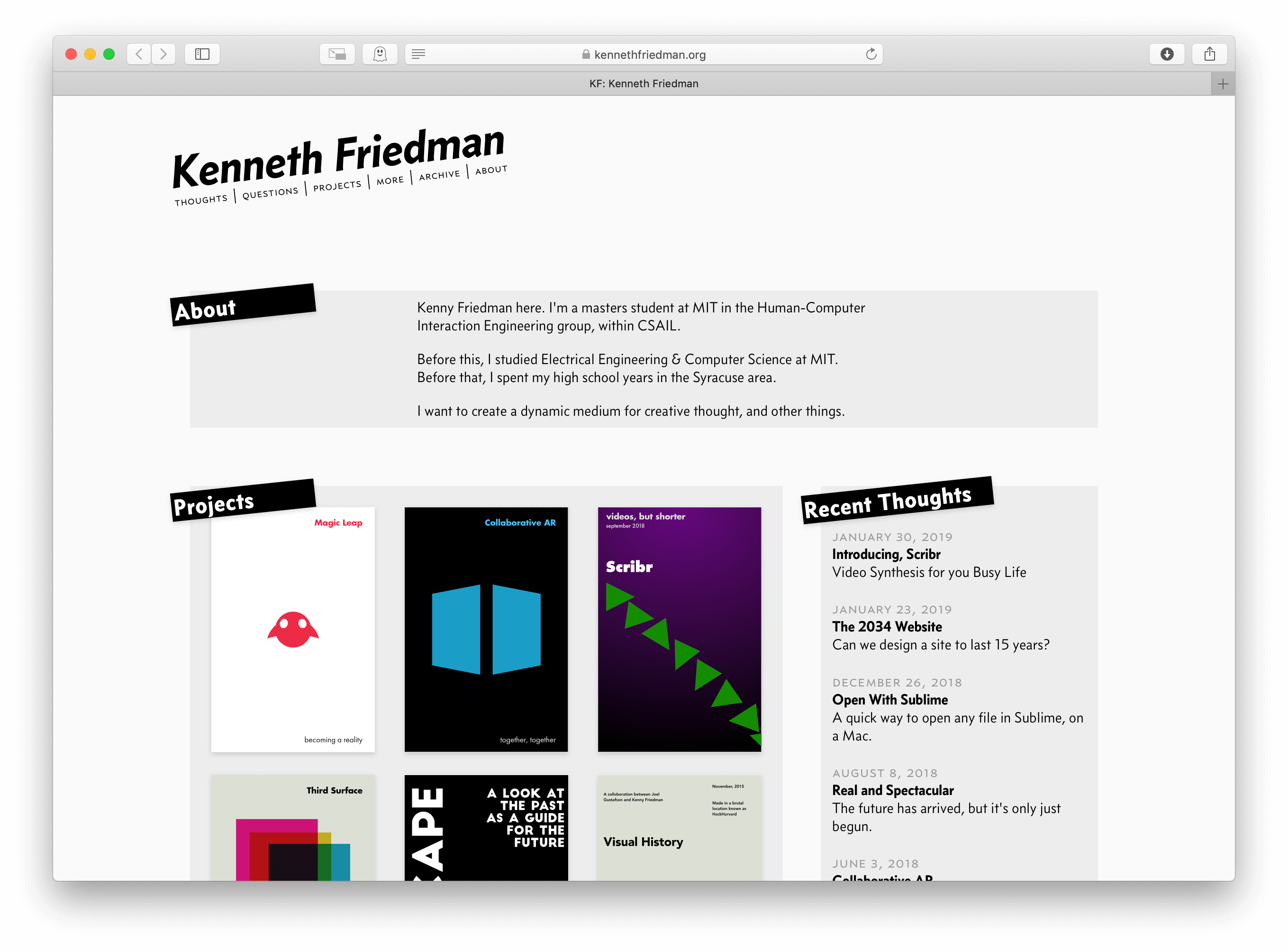This screenshot has height=951, width=1288.
Task: Show Reader view icon in address bar
Action: [x=419, y=54]
